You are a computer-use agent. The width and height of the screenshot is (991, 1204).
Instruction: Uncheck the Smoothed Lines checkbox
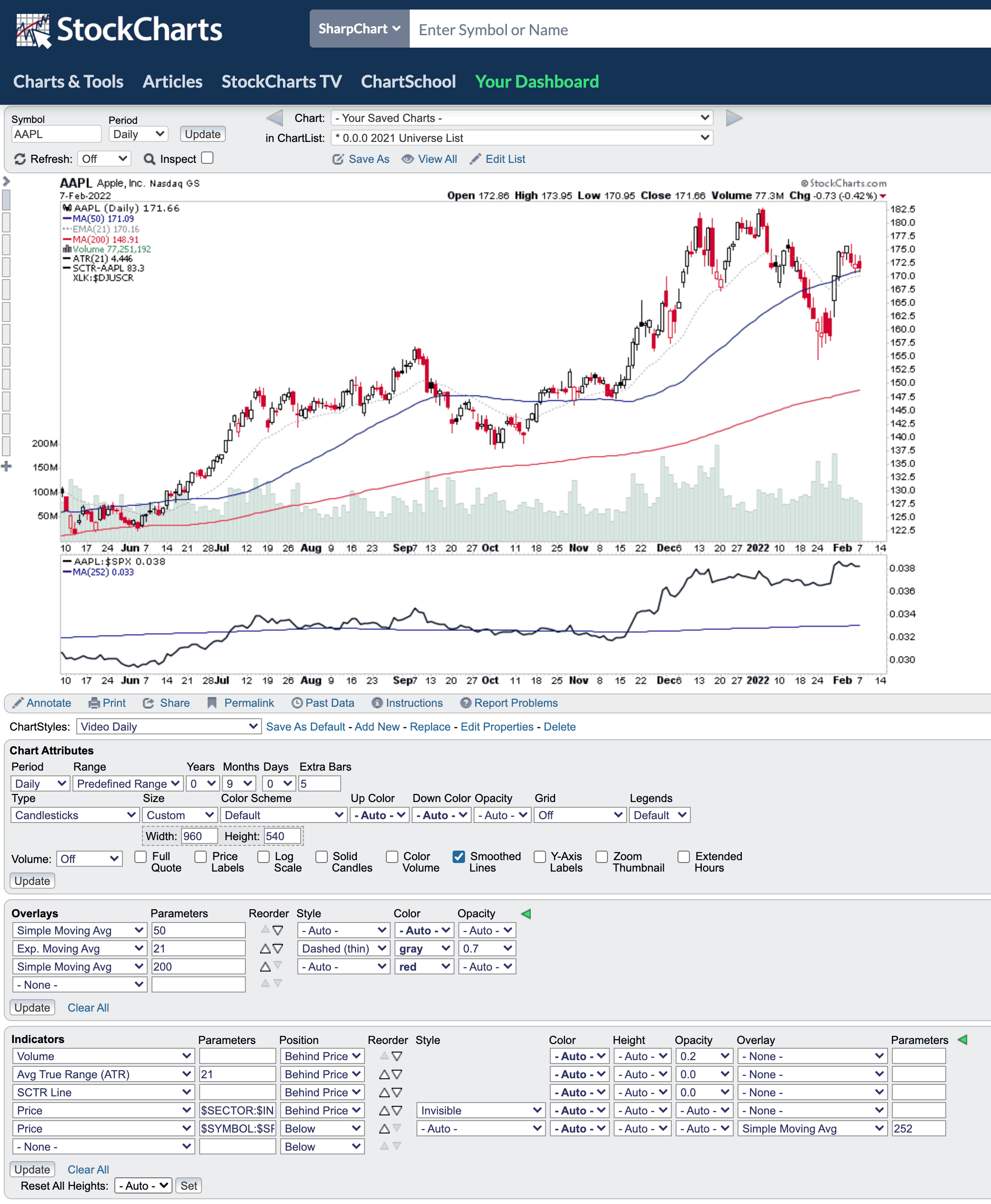click(x=458, y=856)
